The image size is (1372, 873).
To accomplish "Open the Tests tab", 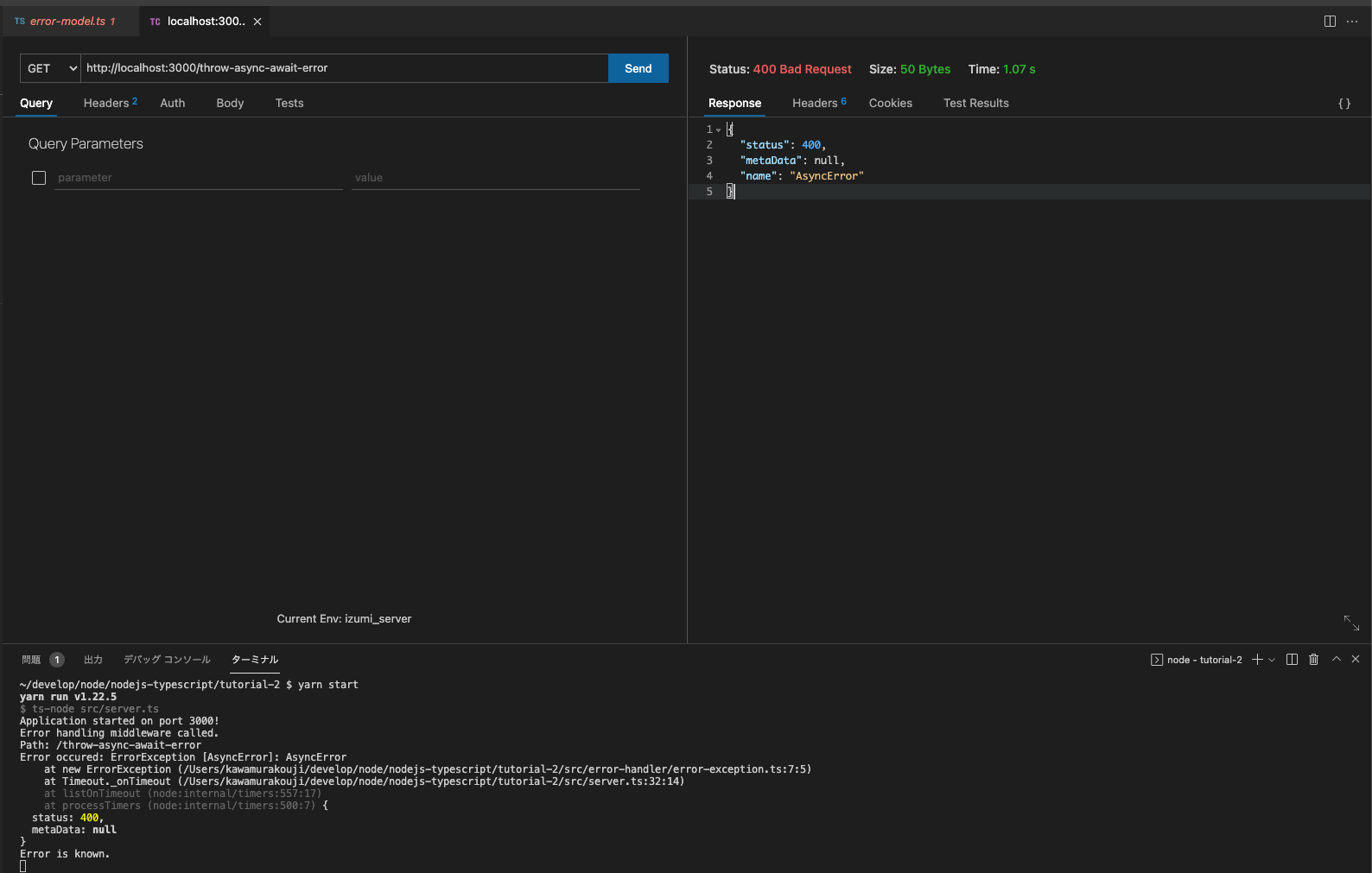I will pos(289,103).
